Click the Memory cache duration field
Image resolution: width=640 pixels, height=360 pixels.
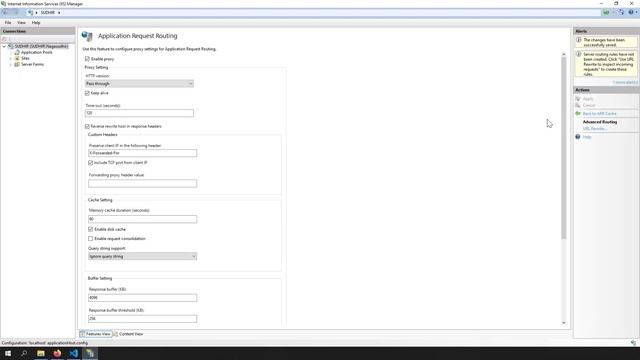click(x=142, y=219)
